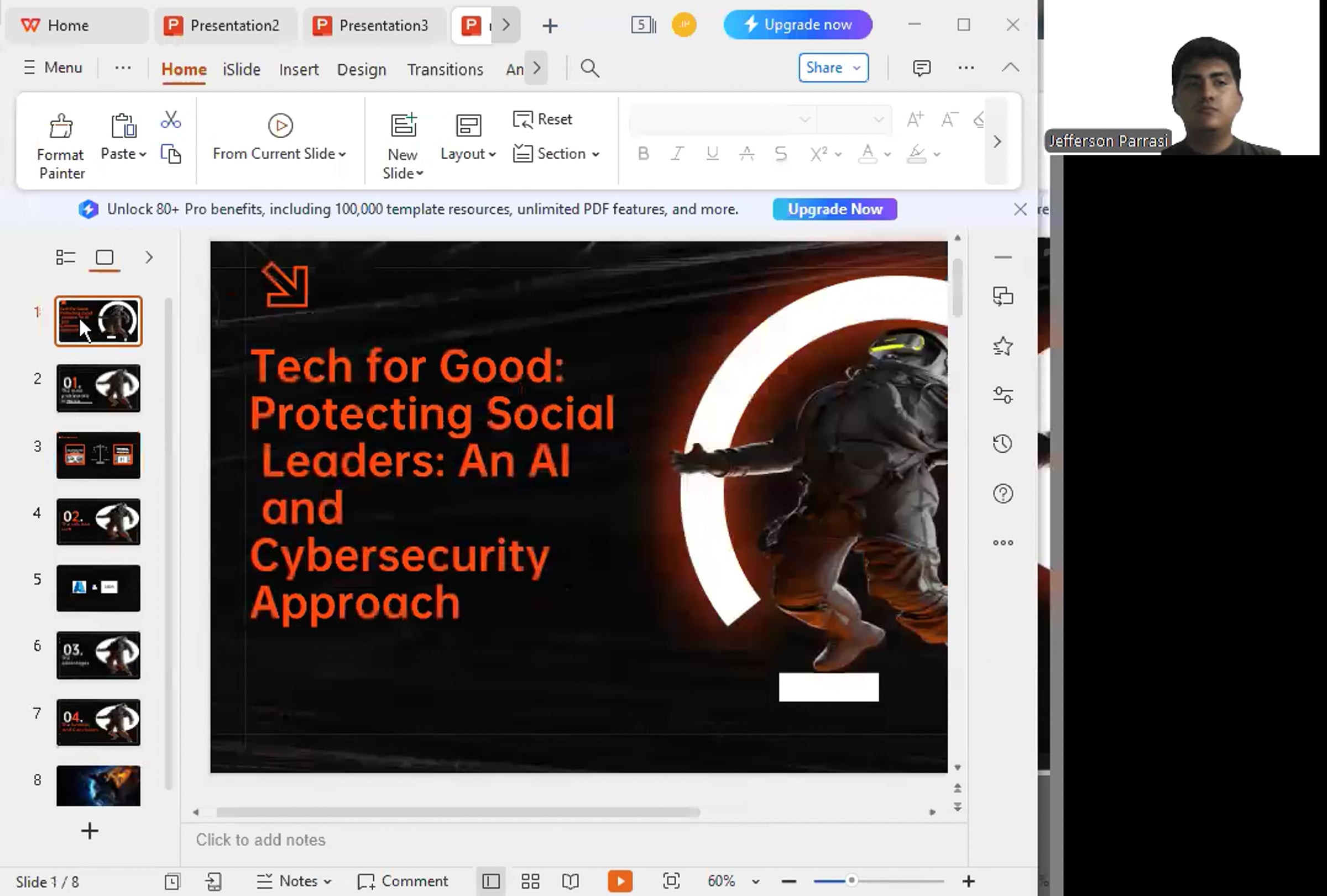Open Reading View book icon
Screen dimensions: 1327x896
(x=570, y=881)
